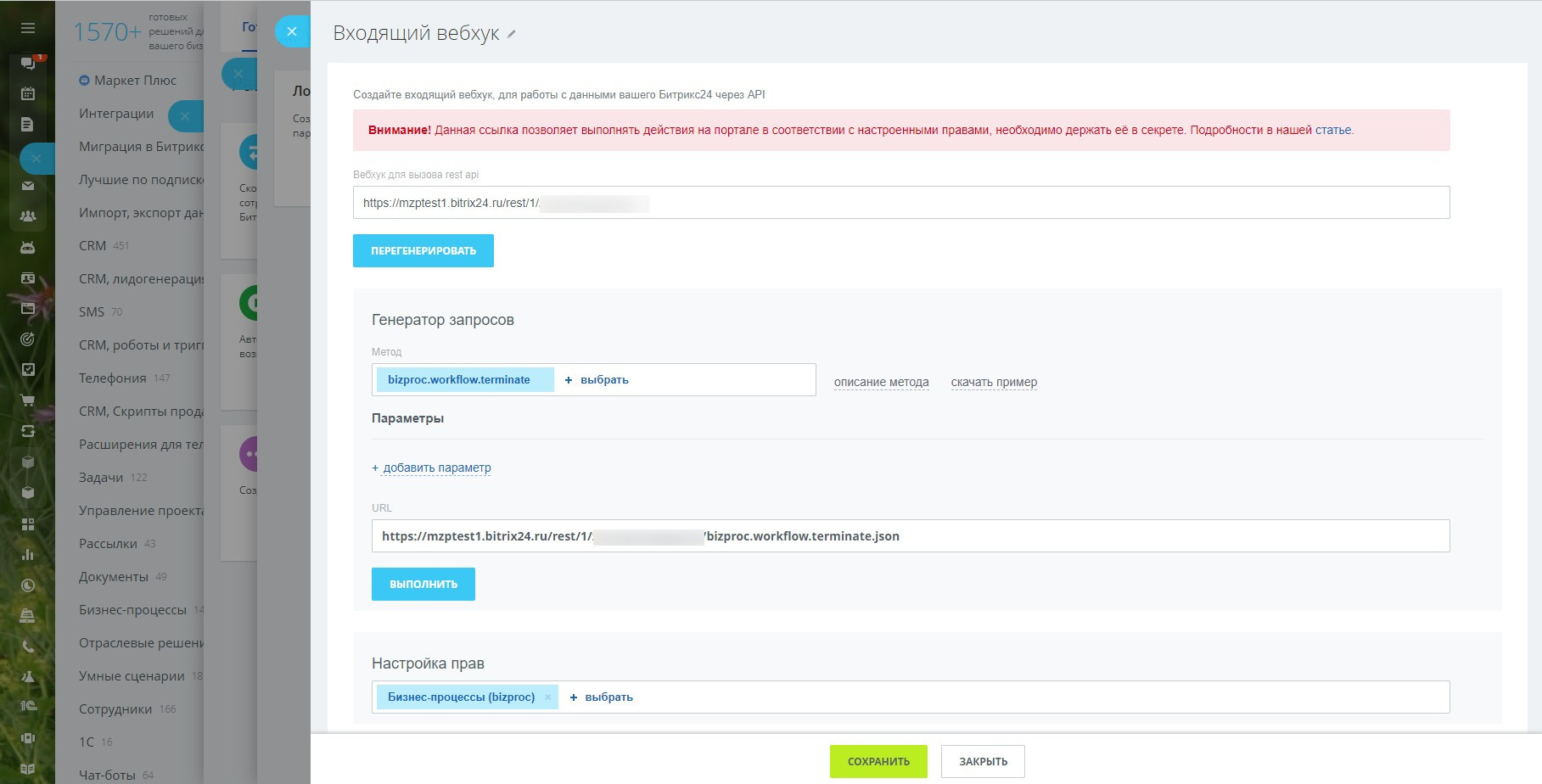Screen dimensions: 1542x784
Task: Open the 'описание метода' link
Action: [x=881, y=382]
